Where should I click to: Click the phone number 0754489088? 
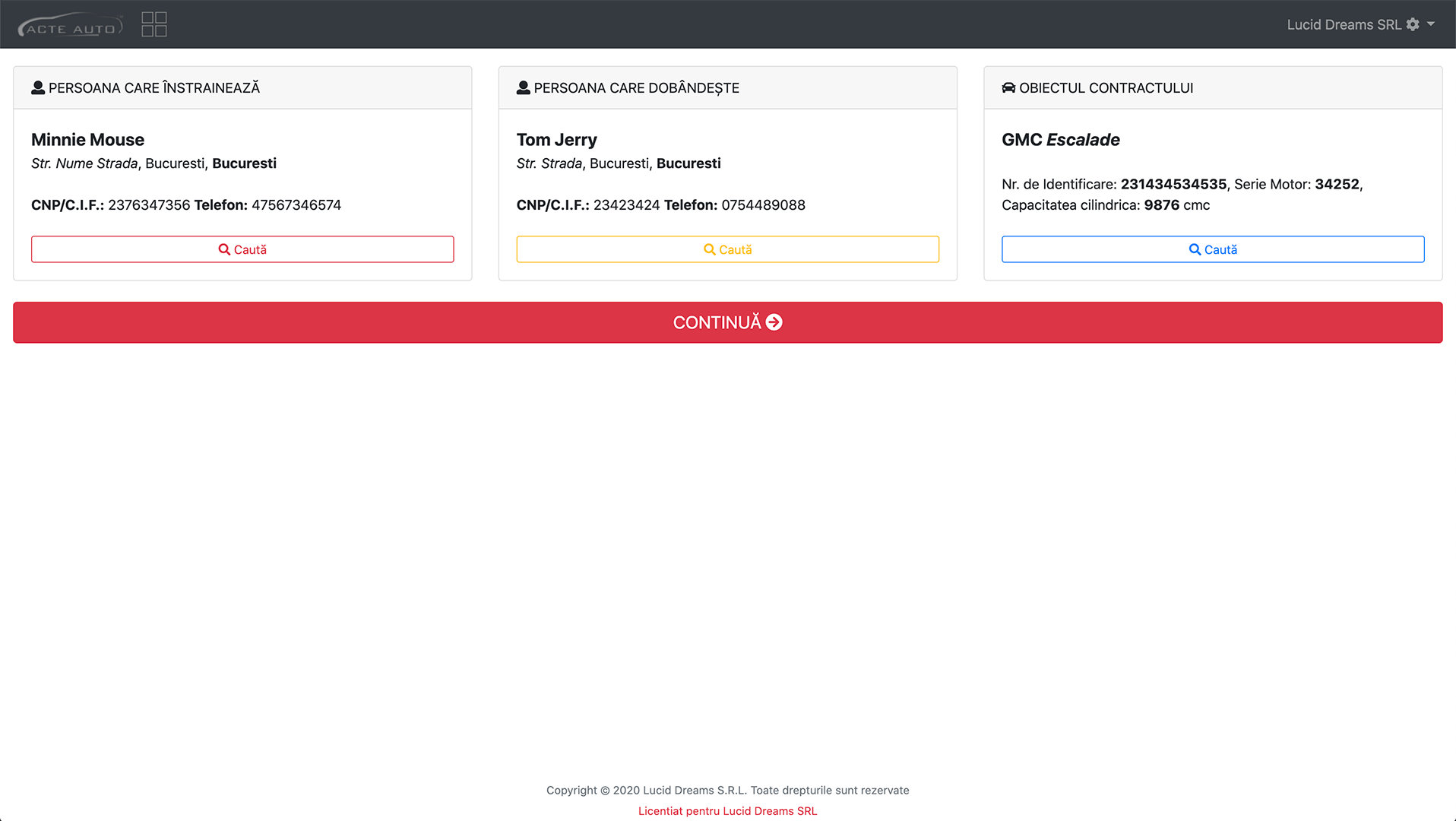tap(764, 205)
